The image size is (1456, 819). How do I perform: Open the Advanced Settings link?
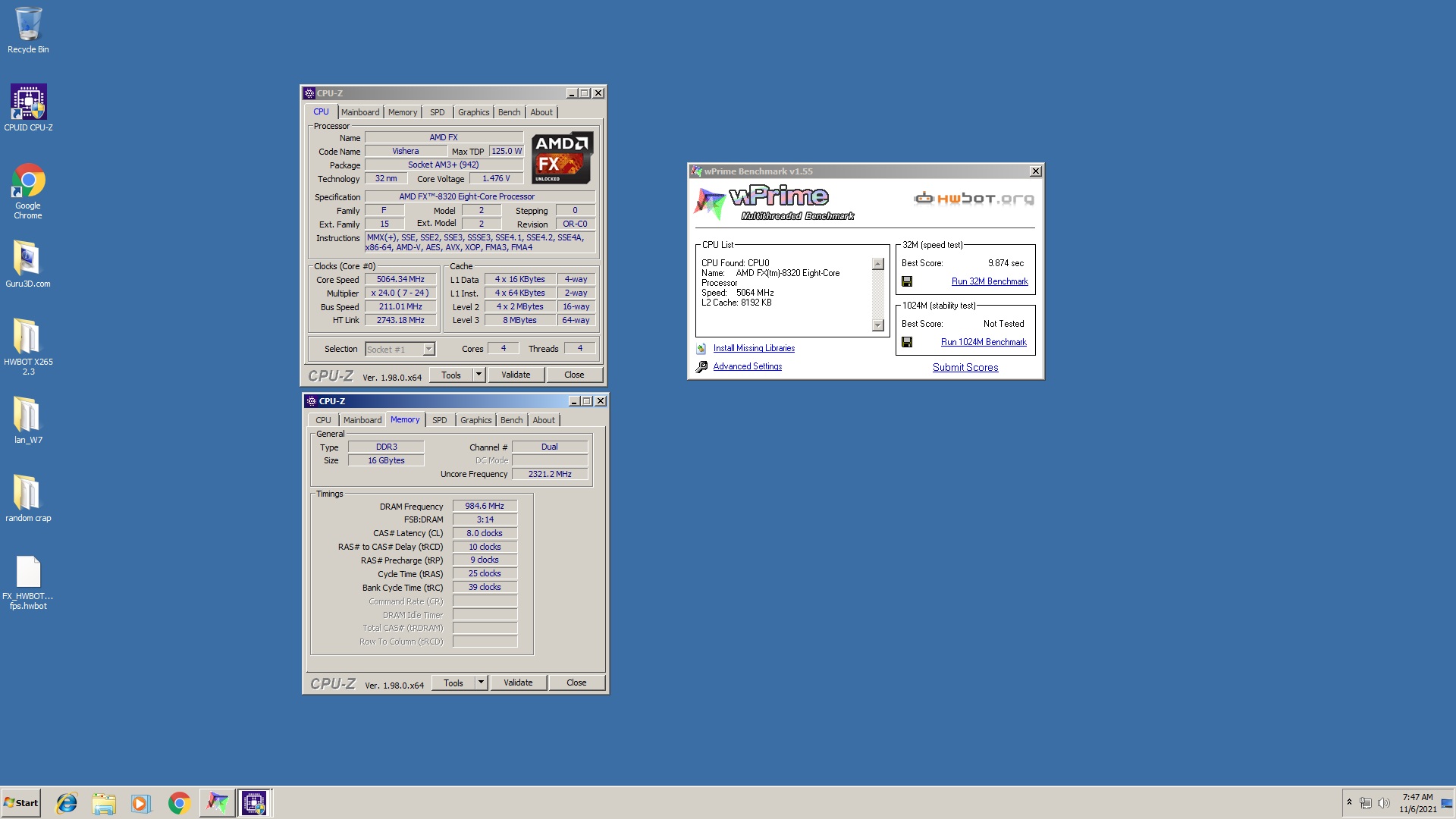coord(748,366)
